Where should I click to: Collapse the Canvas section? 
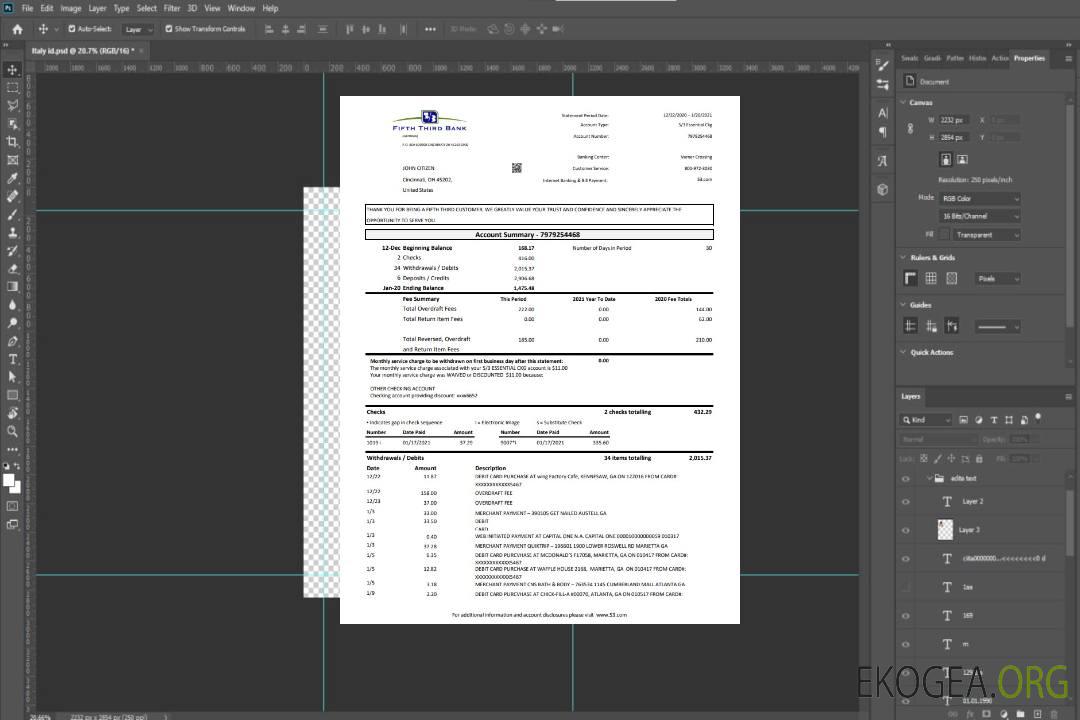point(903,103)
